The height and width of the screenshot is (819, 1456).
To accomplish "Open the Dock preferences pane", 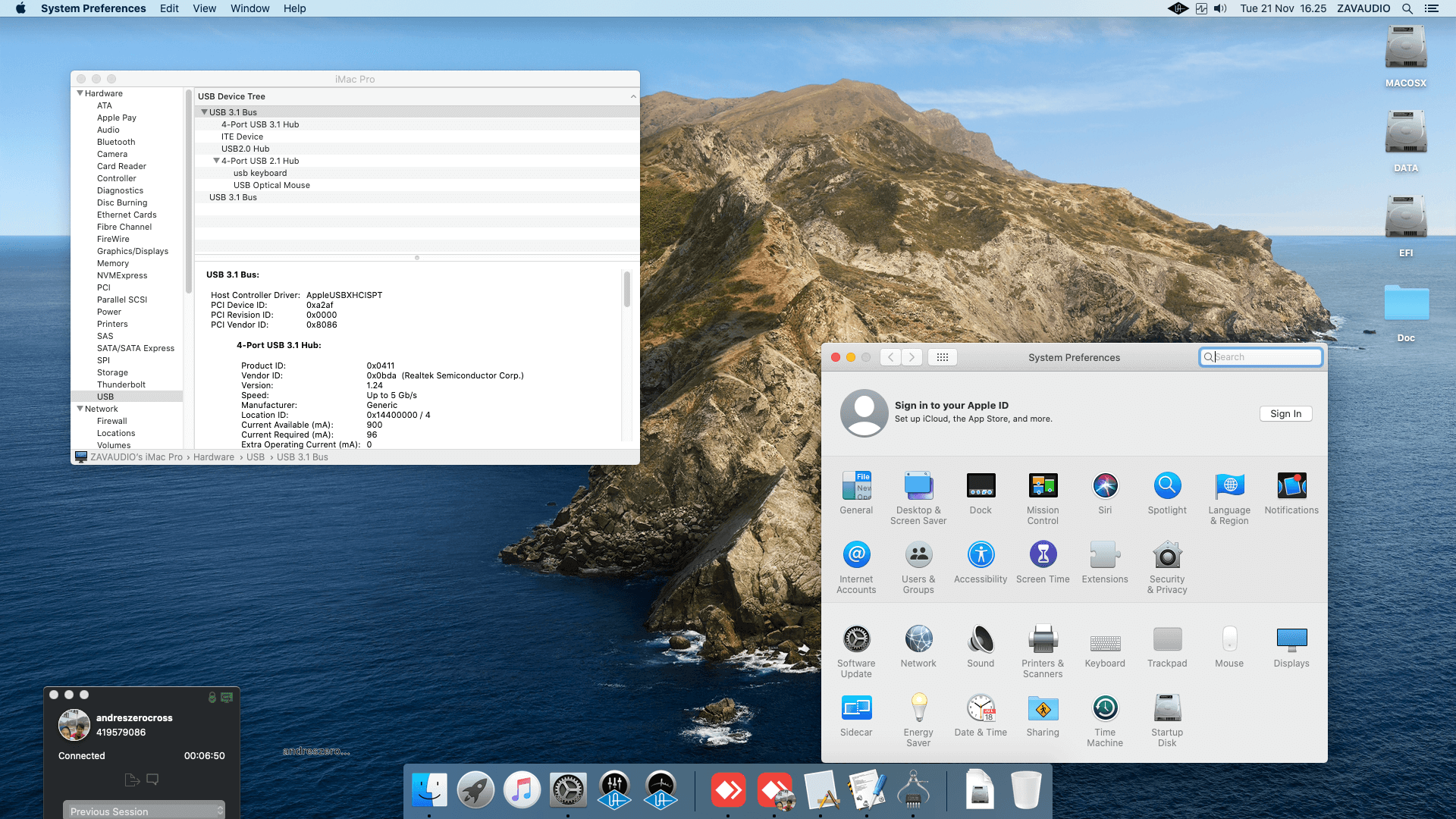I will 981,493.
